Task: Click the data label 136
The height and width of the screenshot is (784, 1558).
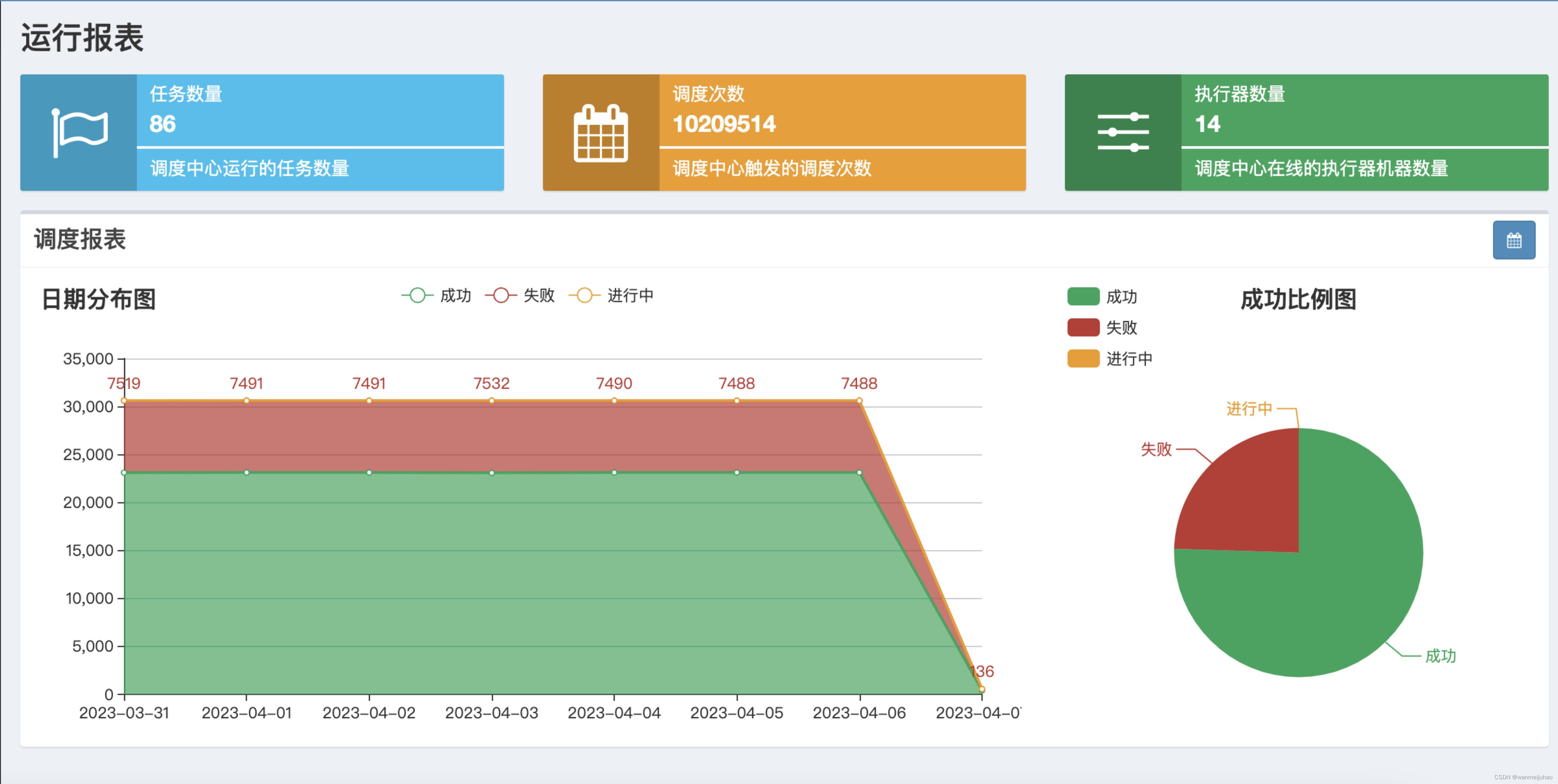Action: (x=982, y=671)
